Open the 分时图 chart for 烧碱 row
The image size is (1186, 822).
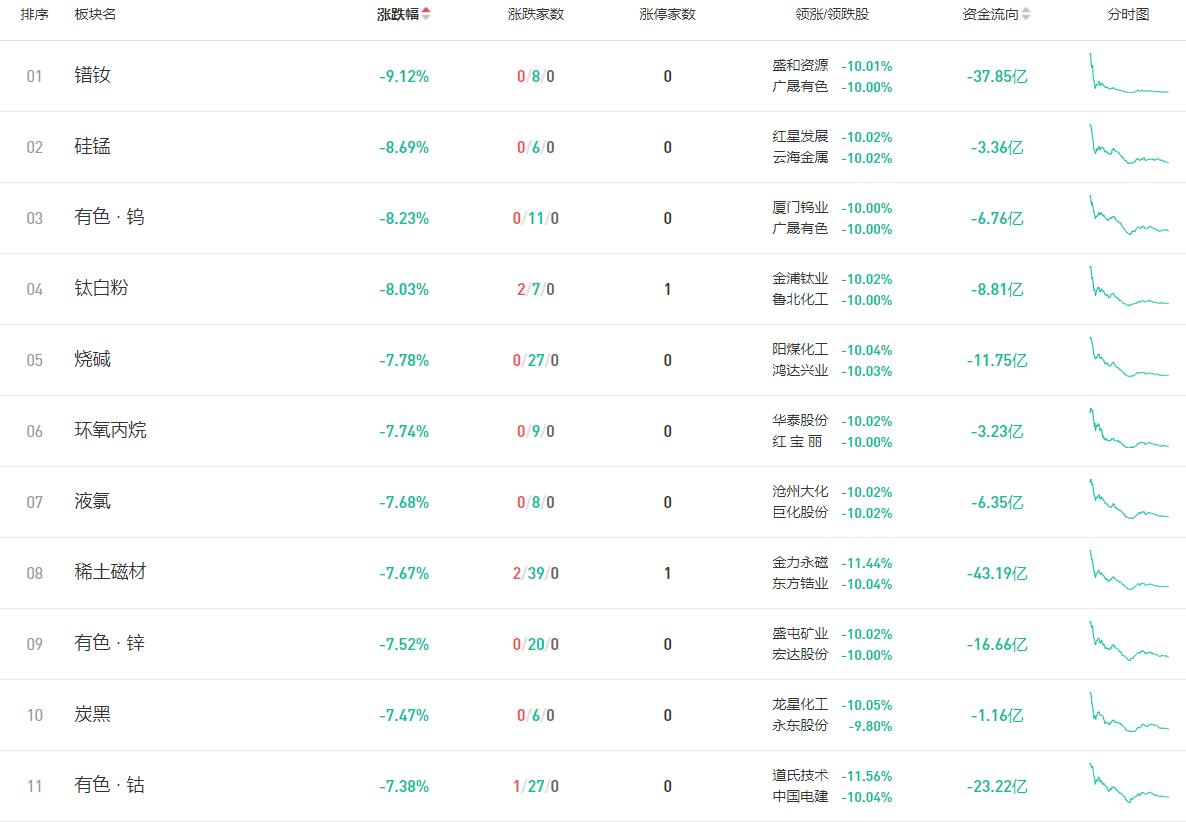(1129, 358)
